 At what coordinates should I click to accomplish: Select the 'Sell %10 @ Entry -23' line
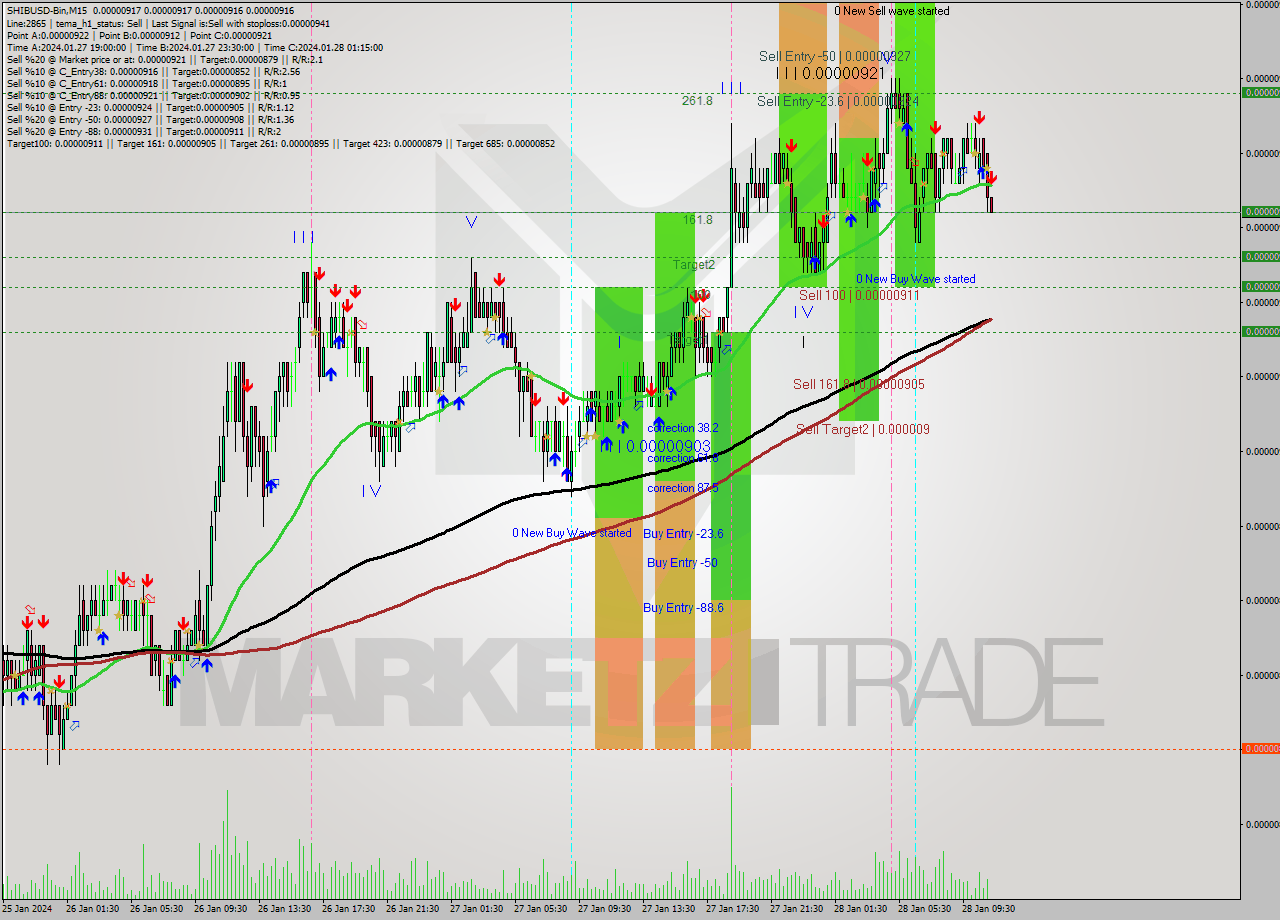[150, 107]
